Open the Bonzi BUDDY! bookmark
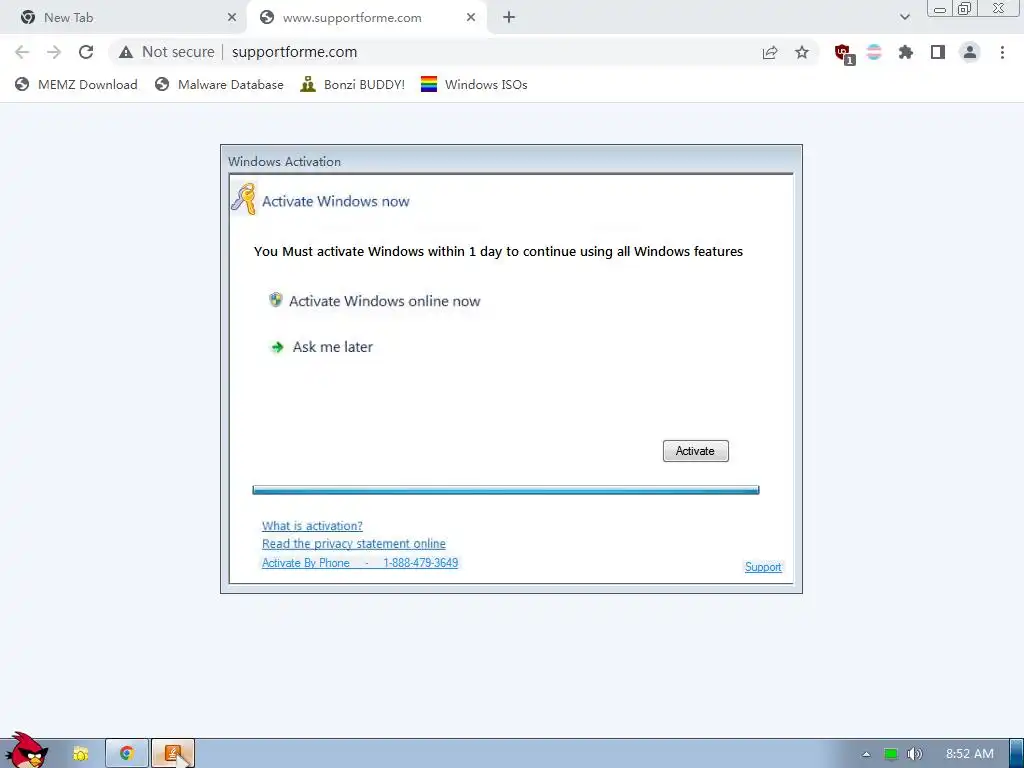The height and width of the screenshot is (768, 1024). (x=353, y=84)
